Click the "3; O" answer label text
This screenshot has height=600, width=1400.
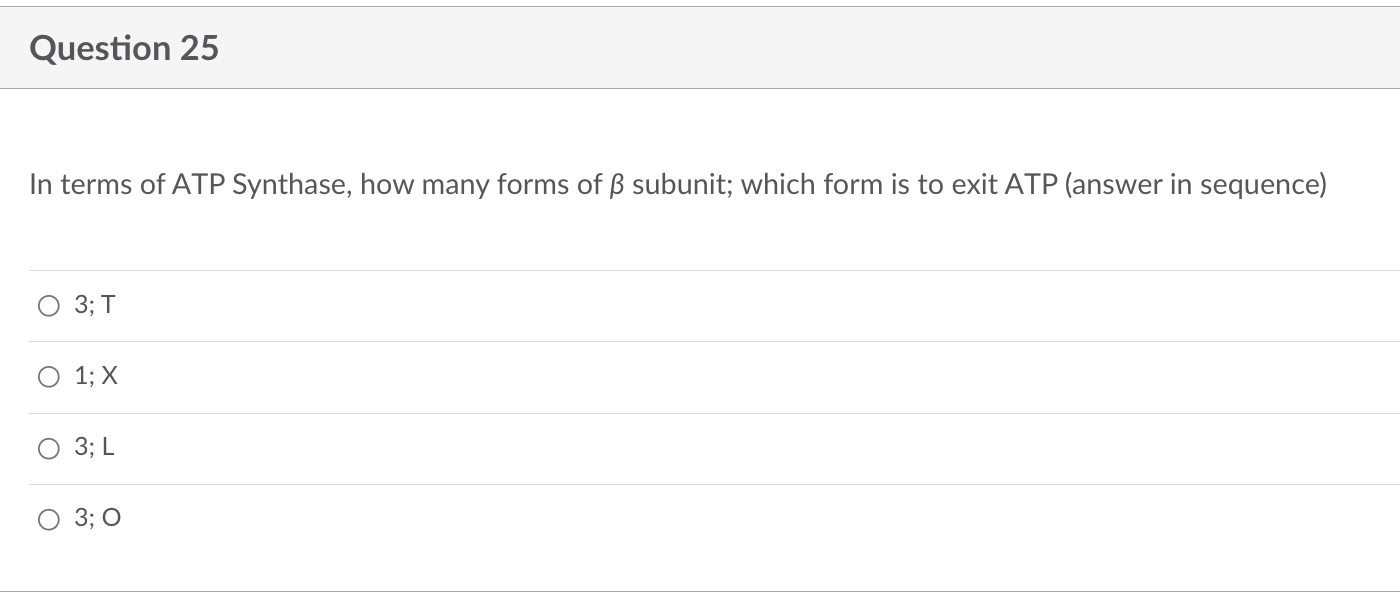coord(95,518)
